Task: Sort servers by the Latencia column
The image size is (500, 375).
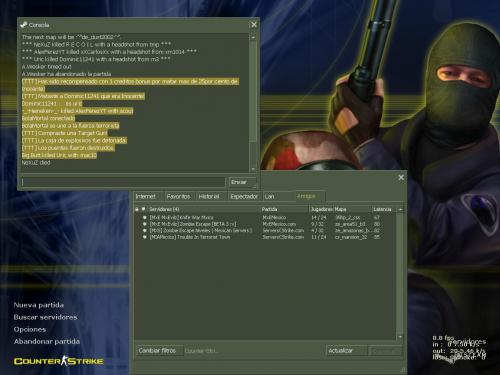Action: pos(384,209)
